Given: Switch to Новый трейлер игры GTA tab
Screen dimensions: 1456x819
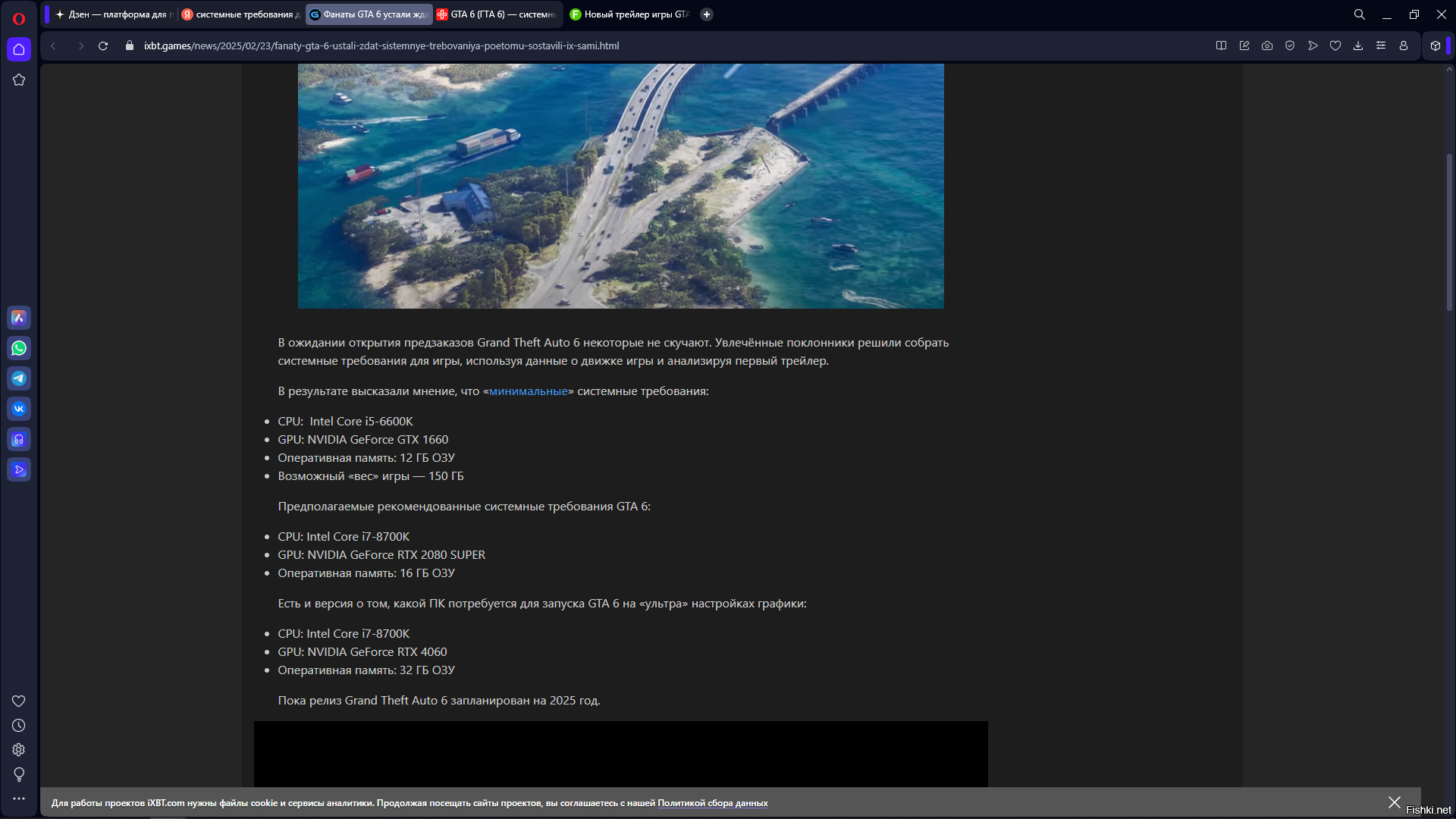Looking at the screenshot, I should (x=629, y=14).
